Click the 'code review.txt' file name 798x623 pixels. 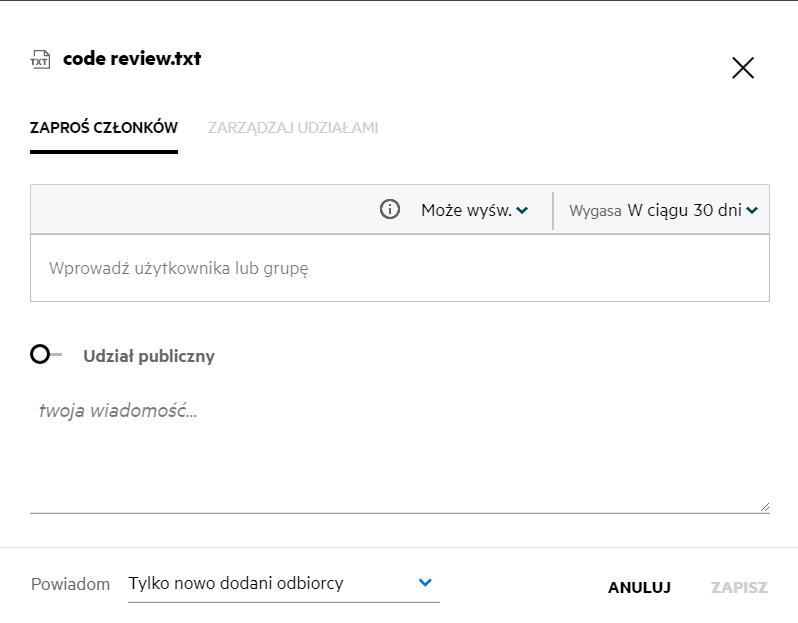(x=132, y=59)
